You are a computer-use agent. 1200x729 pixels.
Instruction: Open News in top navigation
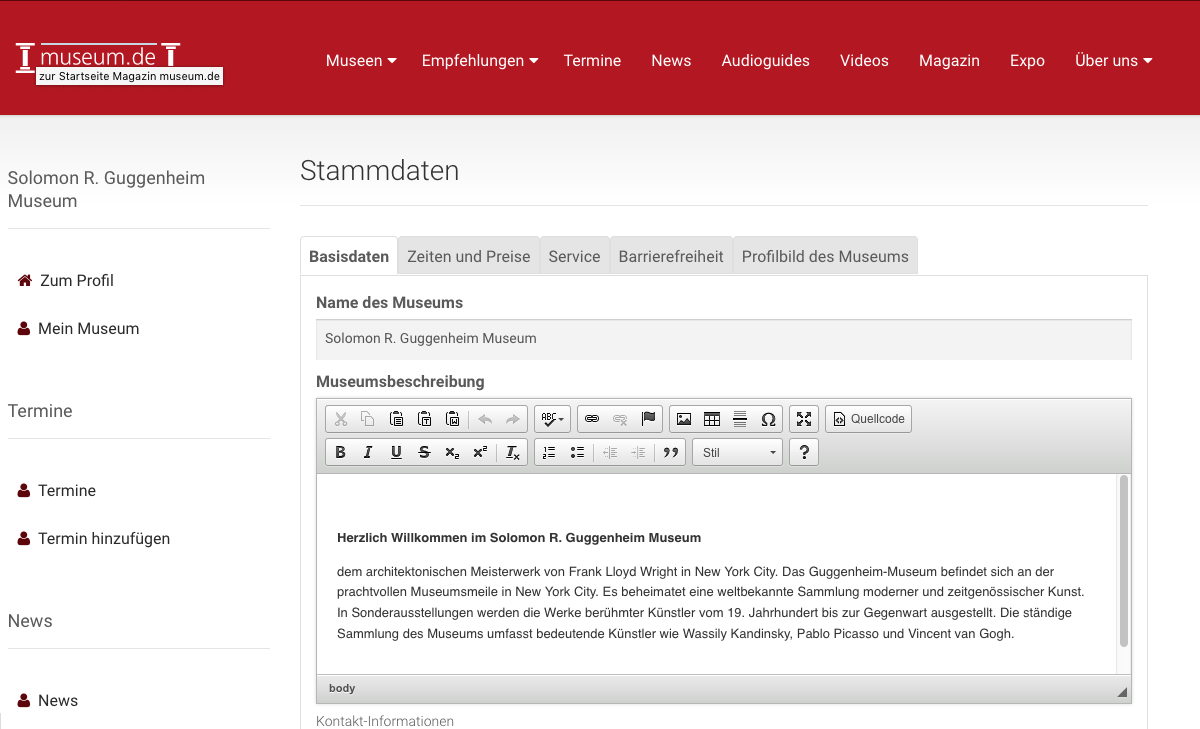point(671,61)
